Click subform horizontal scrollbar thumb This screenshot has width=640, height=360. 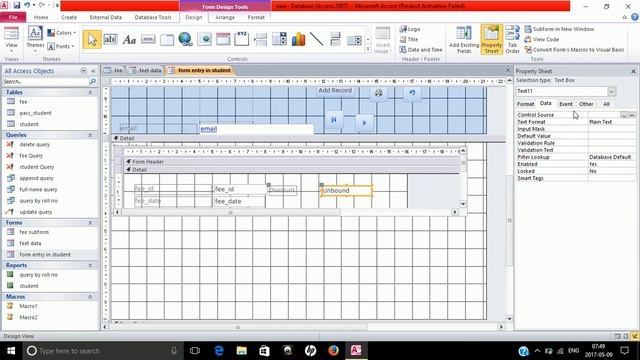tap(231, 212)
